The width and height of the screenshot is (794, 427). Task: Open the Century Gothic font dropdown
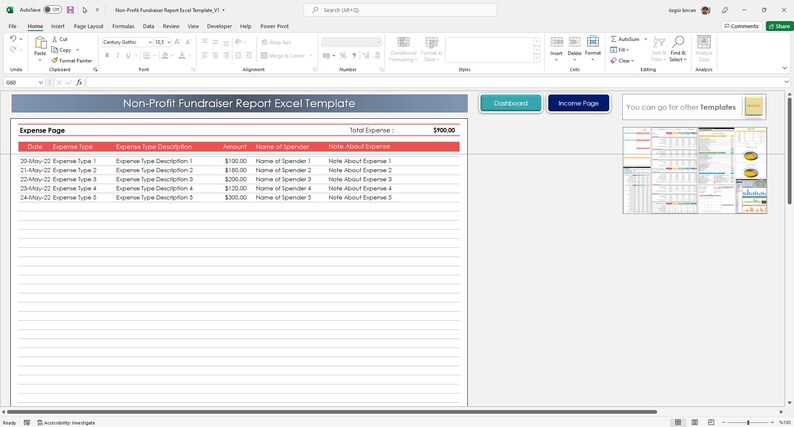point(150,42)
